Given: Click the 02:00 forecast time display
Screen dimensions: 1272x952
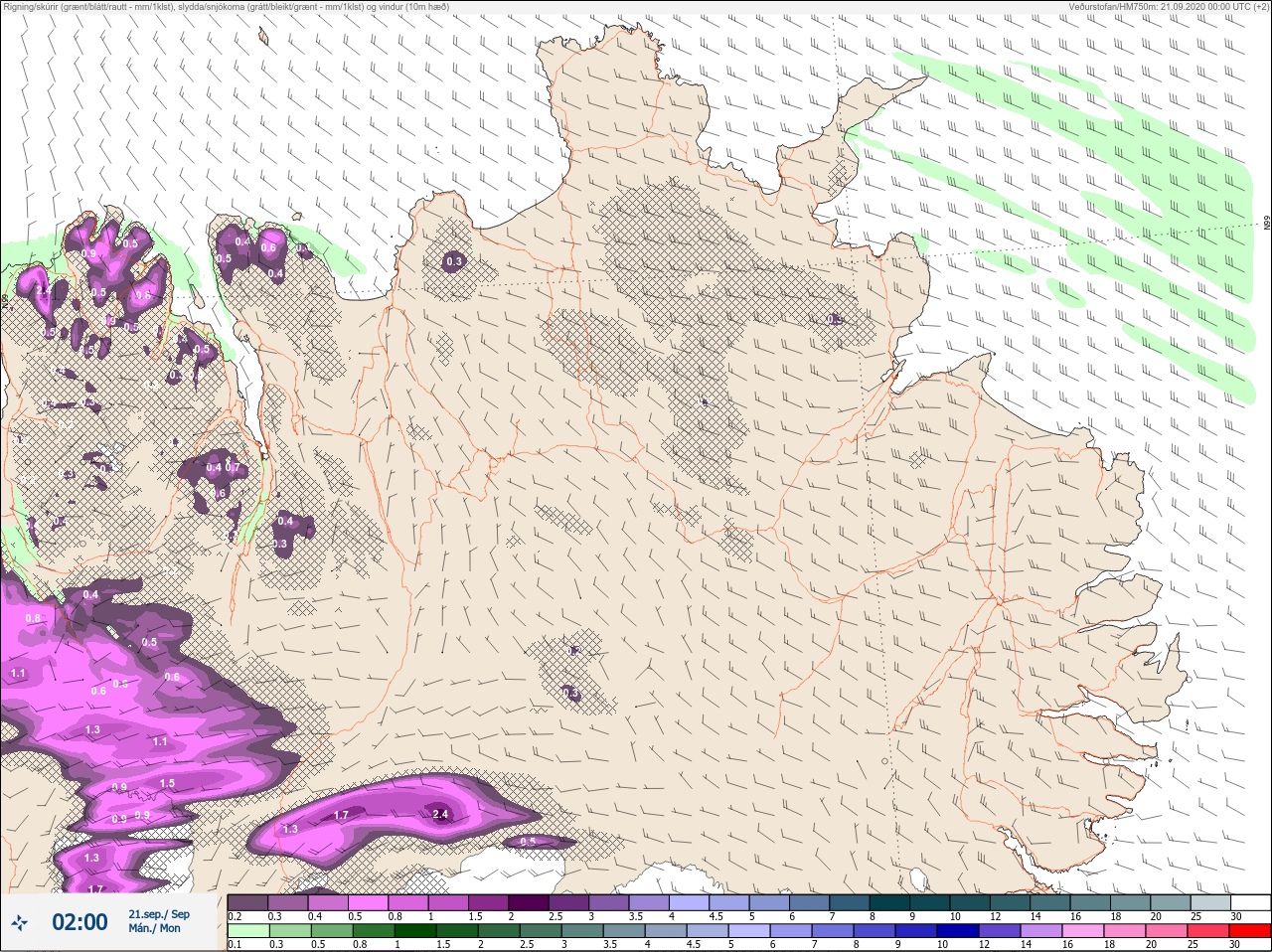Looking at the screenshot, I should pyautogui.click(x=79, y=922).
